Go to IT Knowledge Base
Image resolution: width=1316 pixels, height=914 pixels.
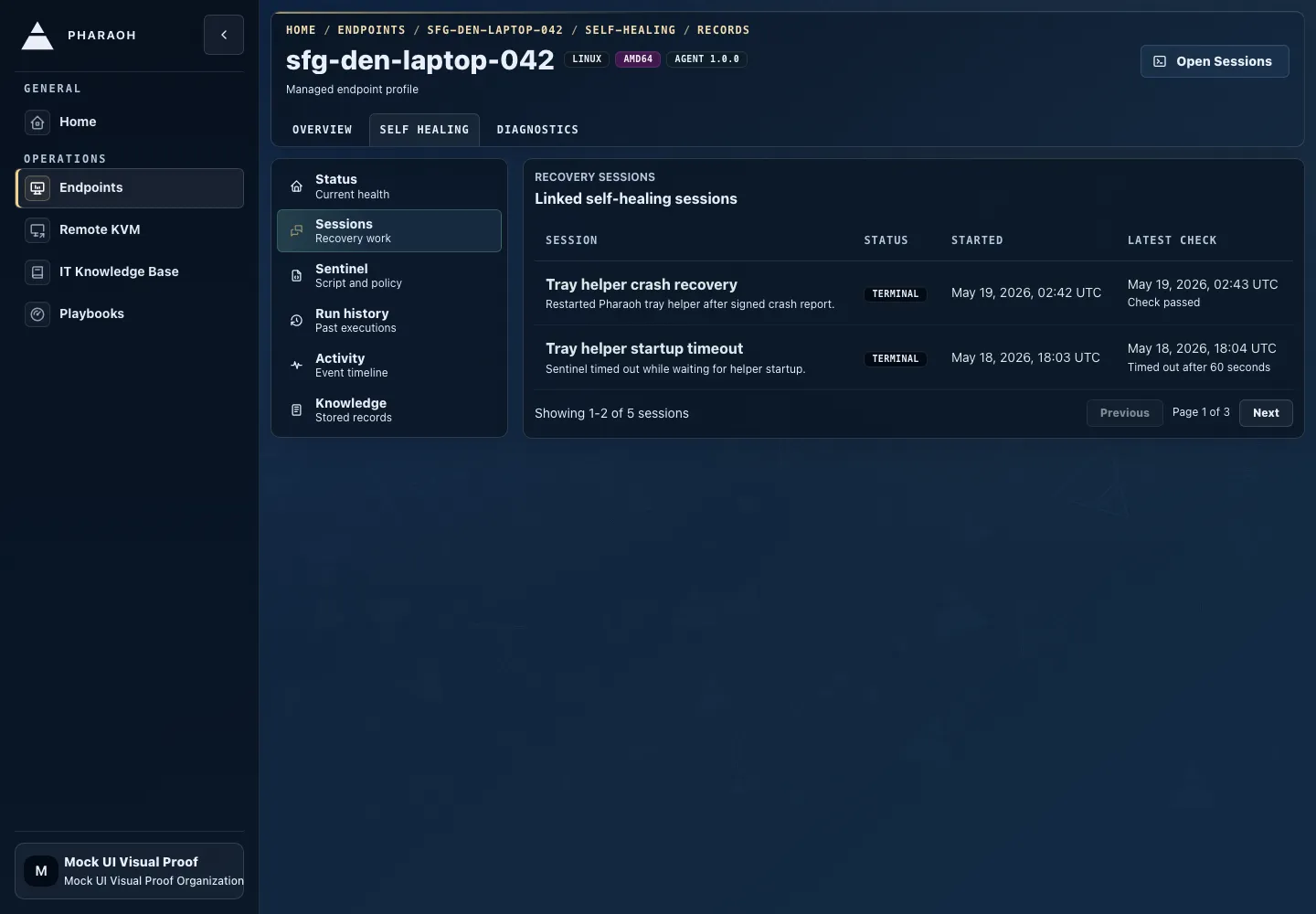130,271
